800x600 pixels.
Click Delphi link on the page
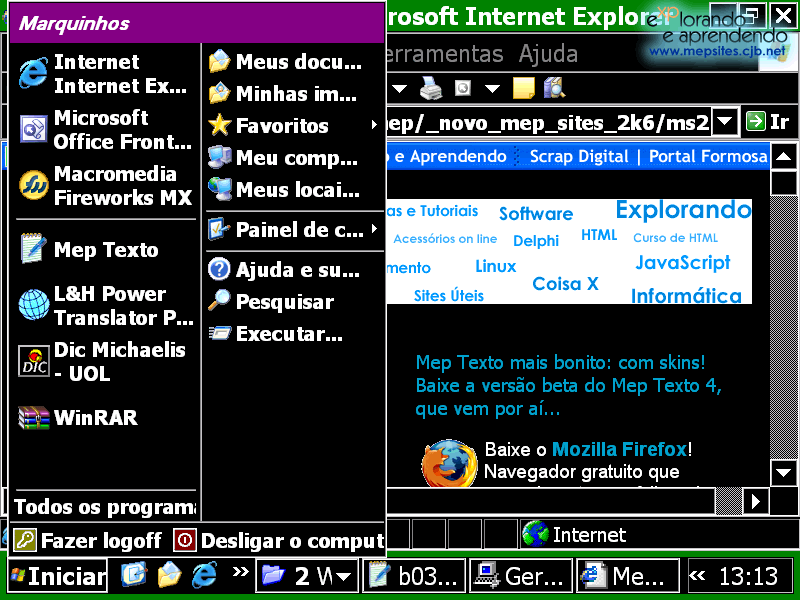[536, 241]
